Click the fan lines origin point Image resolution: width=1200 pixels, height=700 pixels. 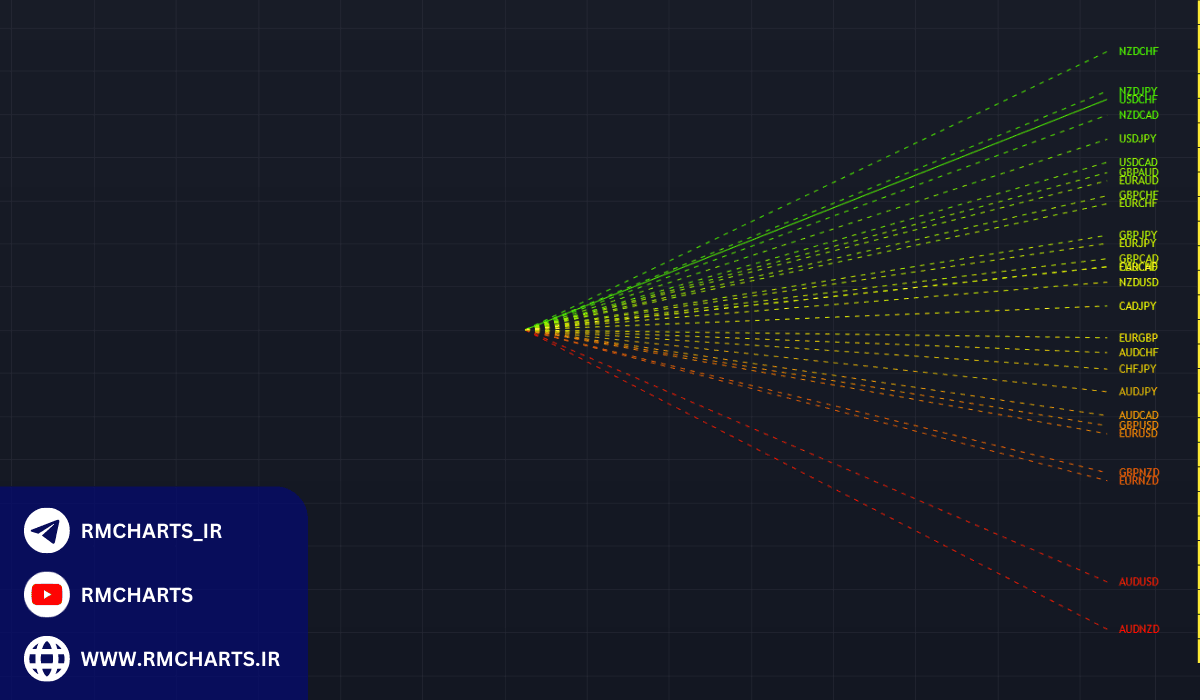[527, 329]
